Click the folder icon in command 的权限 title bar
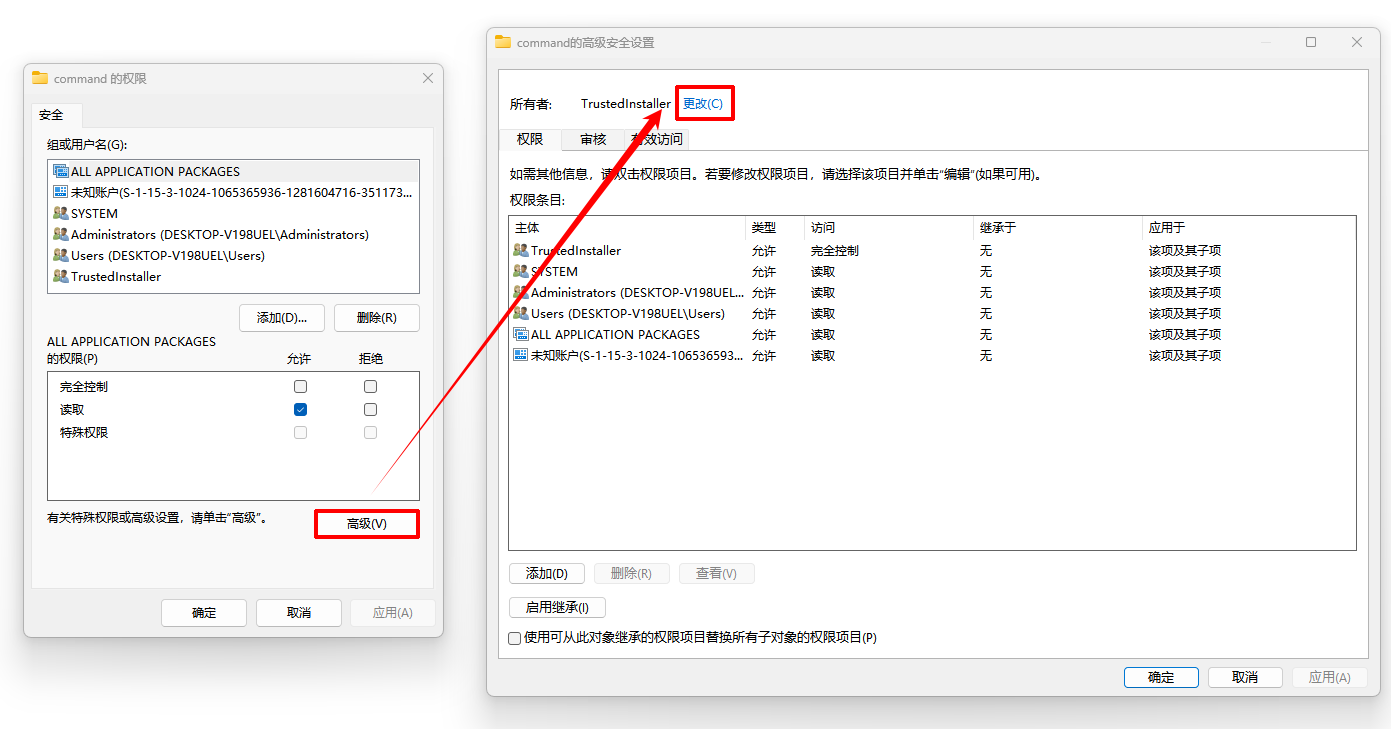This screenshot has width=1391, height=729. [x=40, y=78]
